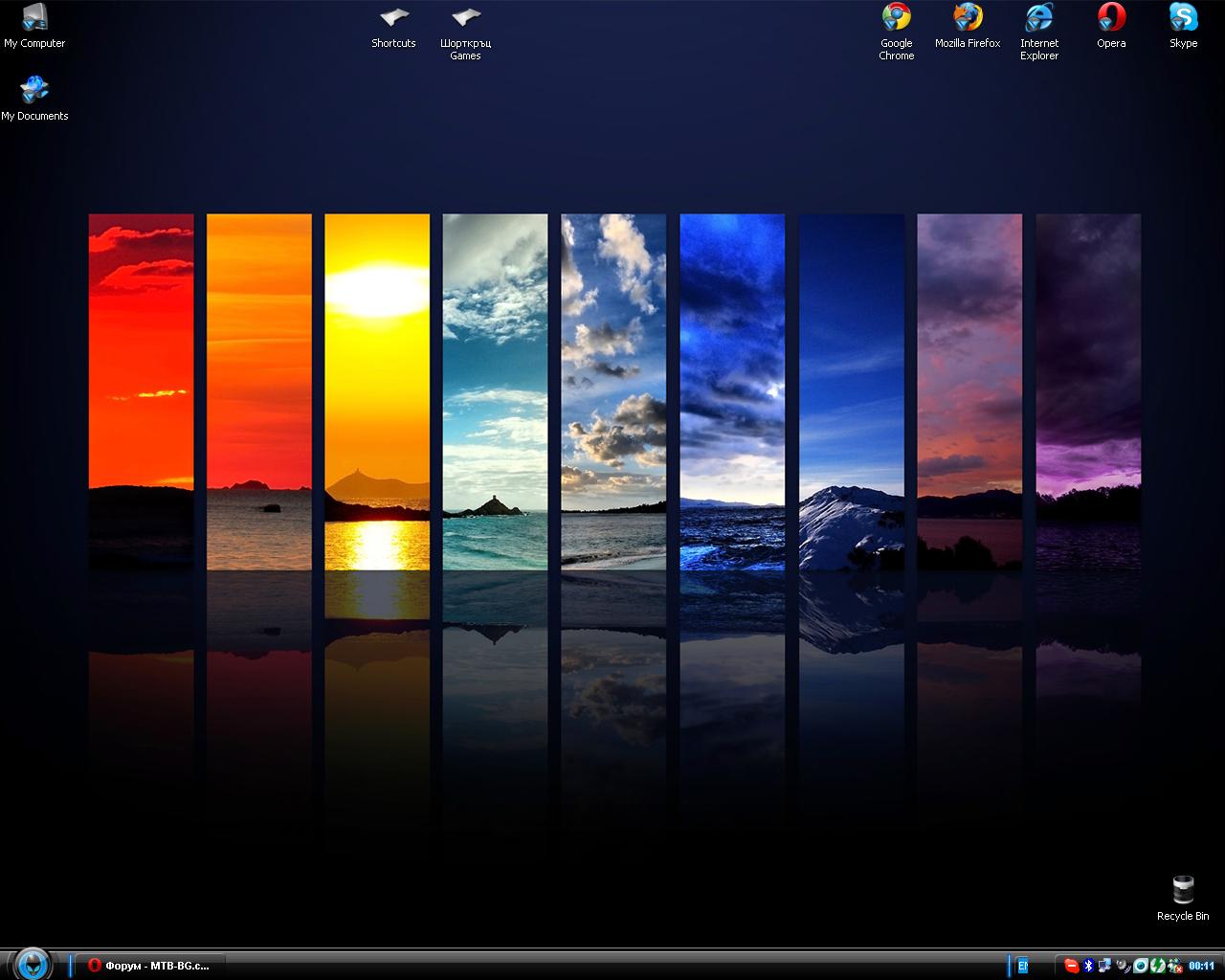Screen dimensions: 1225x980
Task: Click the system clock showing 00:11
Action: click(x=1201, y=966)
